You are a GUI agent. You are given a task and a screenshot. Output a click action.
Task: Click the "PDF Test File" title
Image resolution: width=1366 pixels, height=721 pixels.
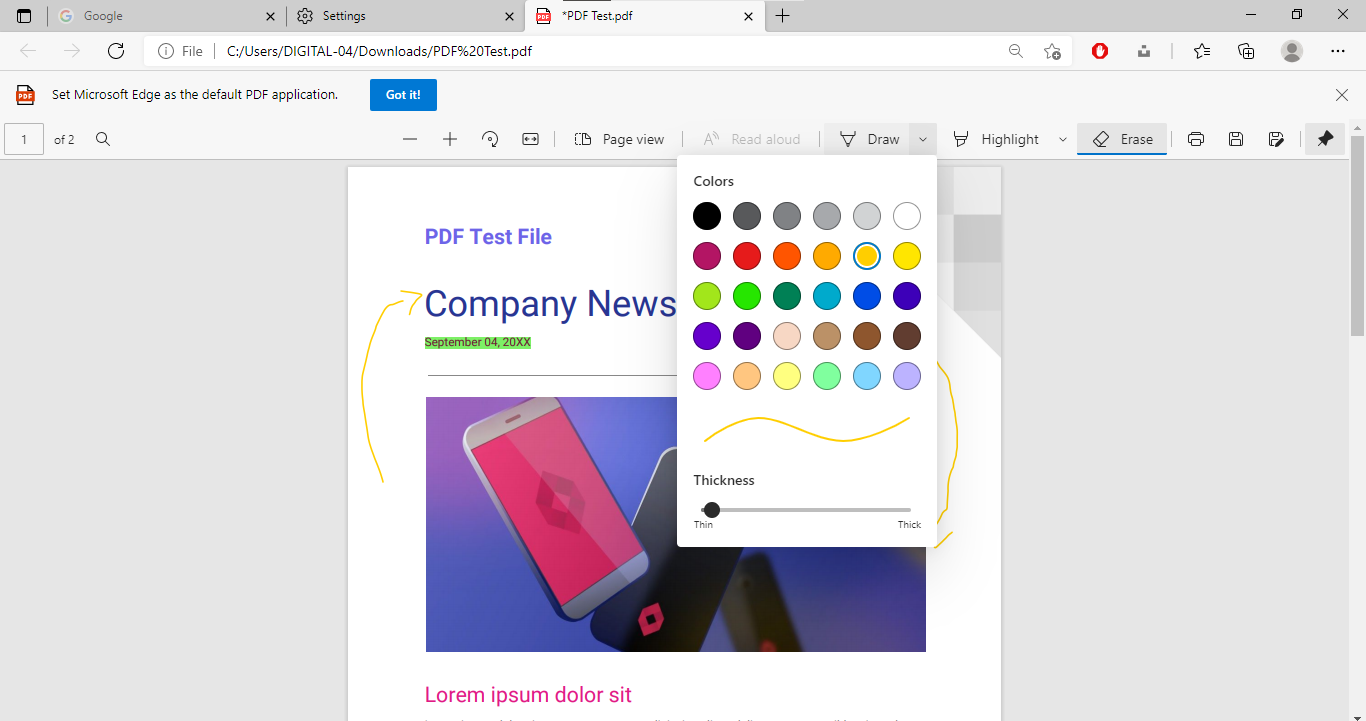(488, 237)
